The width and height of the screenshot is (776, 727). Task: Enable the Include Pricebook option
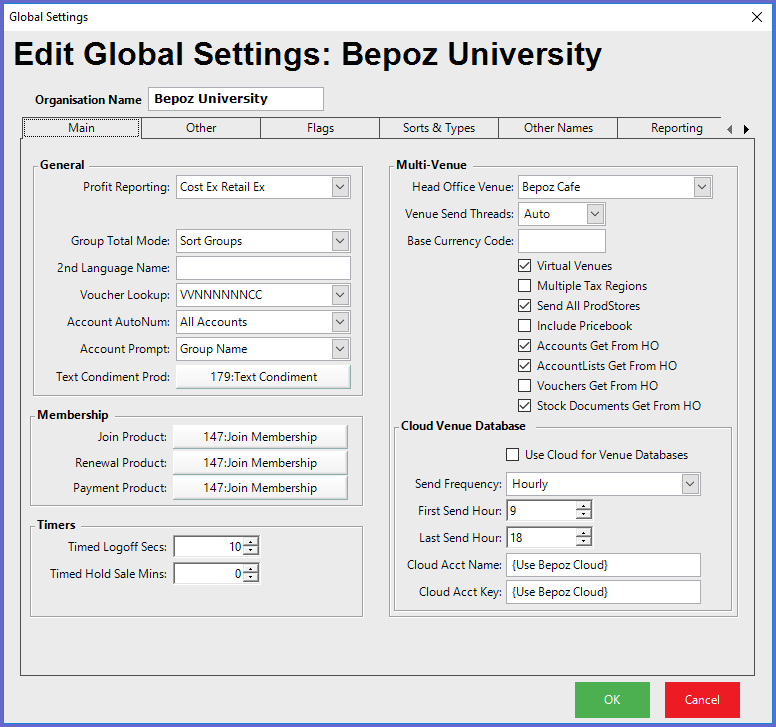525,326
